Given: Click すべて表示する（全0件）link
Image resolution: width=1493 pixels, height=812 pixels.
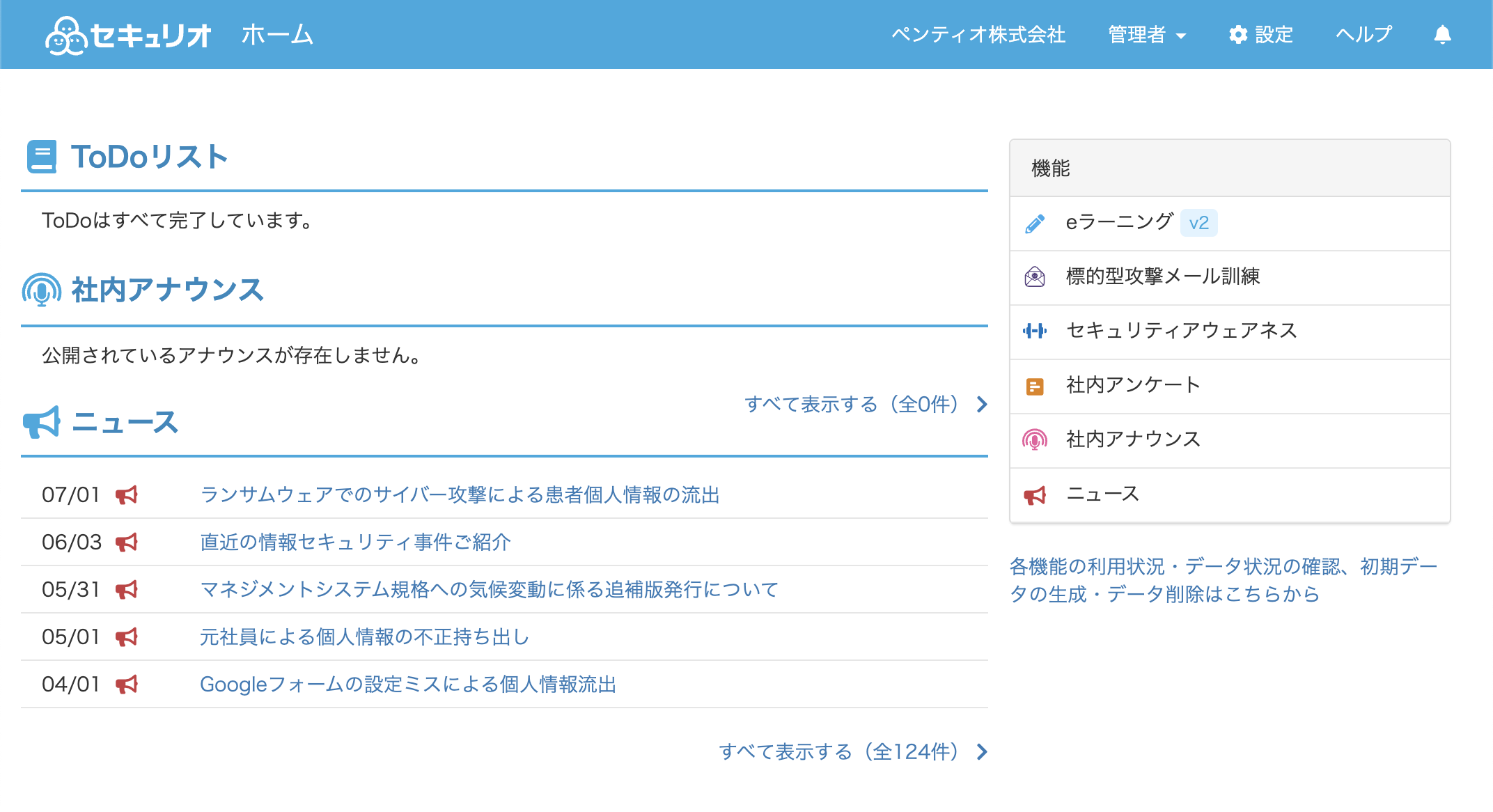Looking at the screenshot, I should pos(866,405).
